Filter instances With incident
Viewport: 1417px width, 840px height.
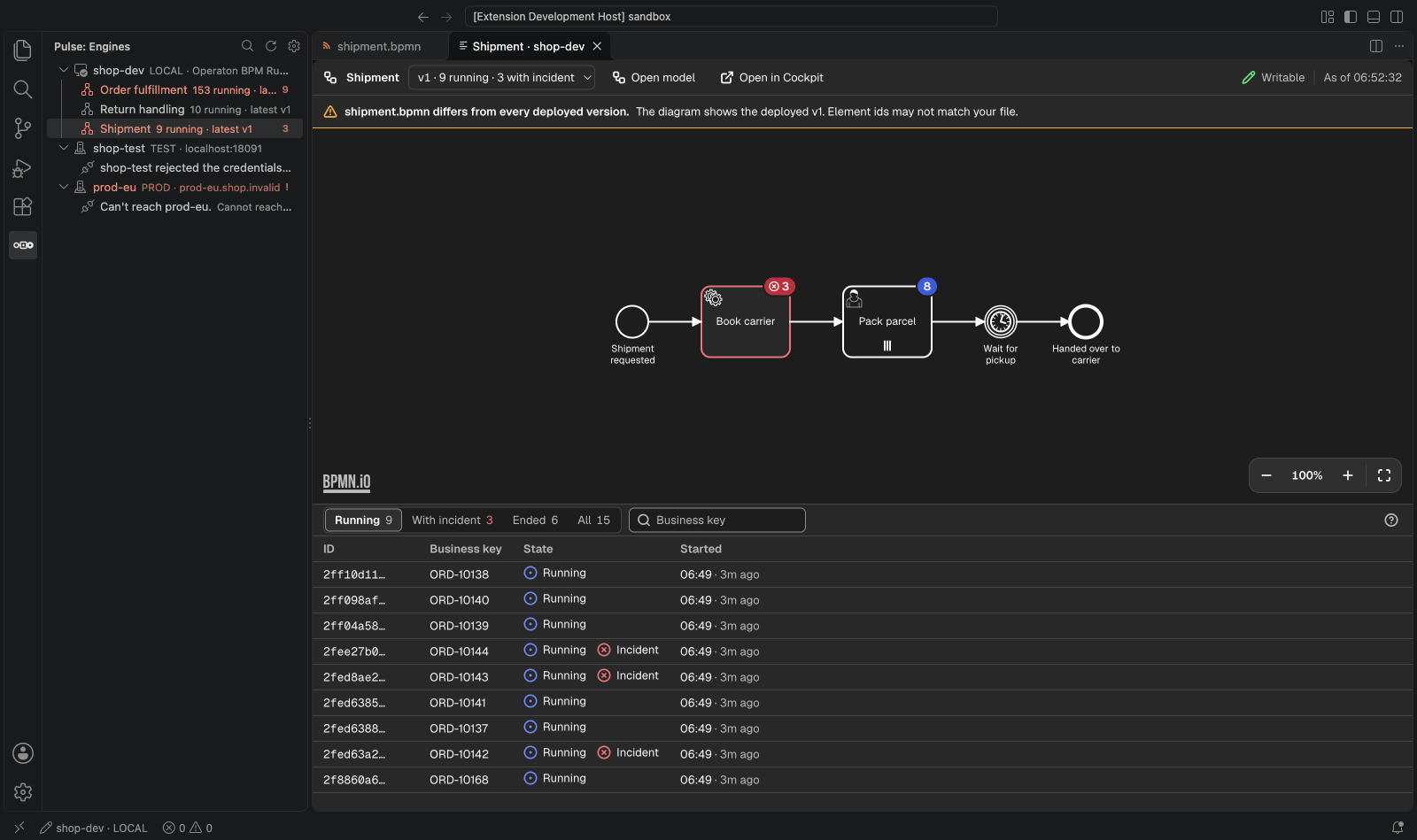452,520
